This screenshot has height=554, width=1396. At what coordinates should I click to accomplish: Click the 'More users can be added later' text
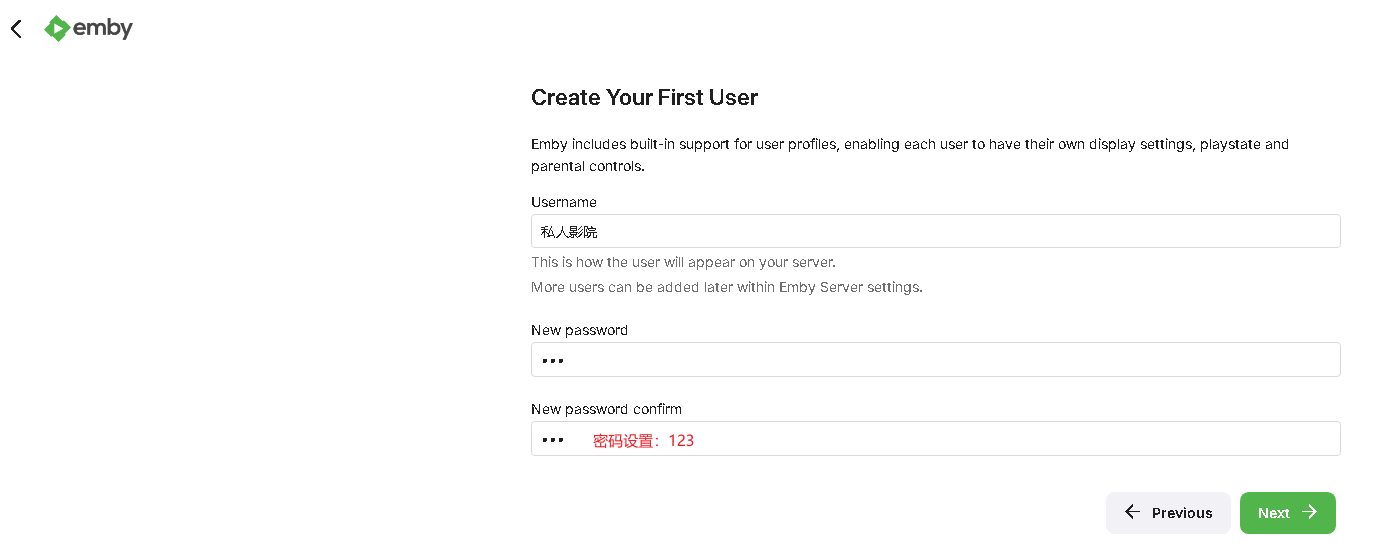(x=726, y=287)
